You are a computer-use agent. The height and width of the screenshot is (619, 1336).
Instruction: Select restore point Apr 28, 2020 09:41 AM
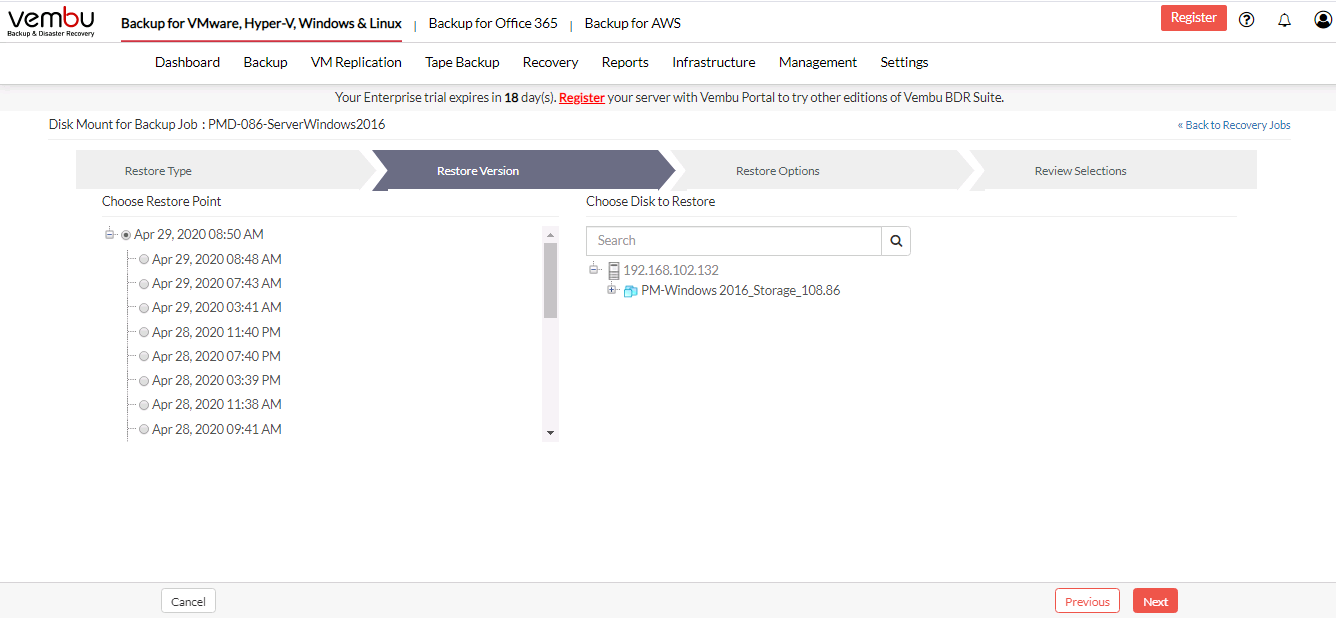[x=144, y=430]
